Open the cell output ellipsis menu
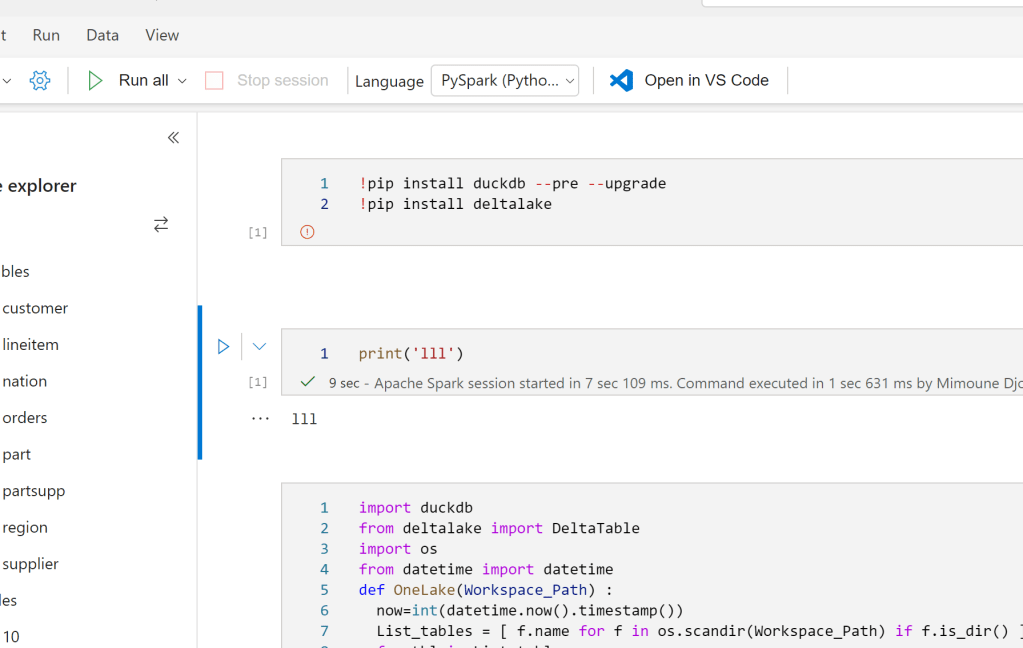The height and width of the screenshot is (648, 1023). point(260,419)
